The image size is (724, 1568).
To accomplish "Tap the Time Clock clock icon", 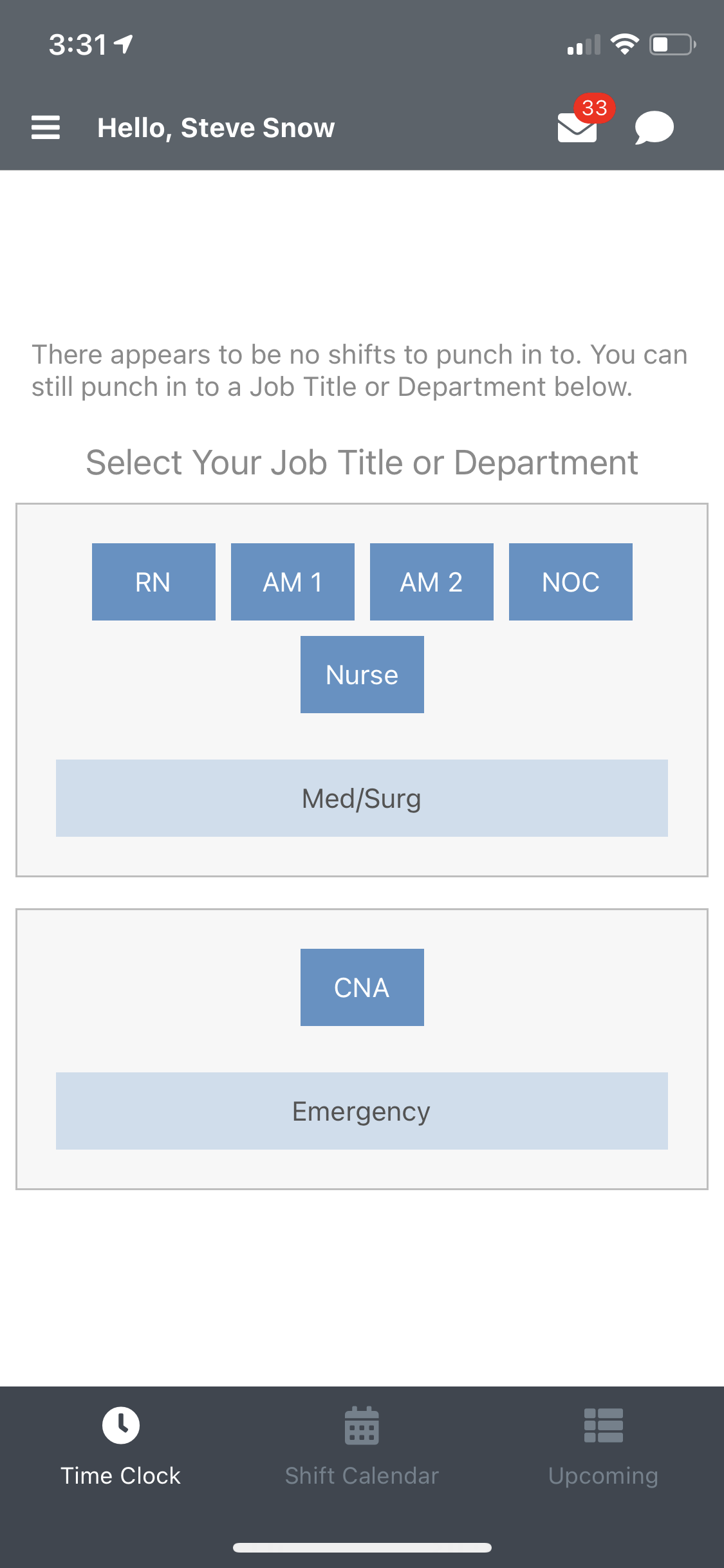I will (x=120, y=1426).
